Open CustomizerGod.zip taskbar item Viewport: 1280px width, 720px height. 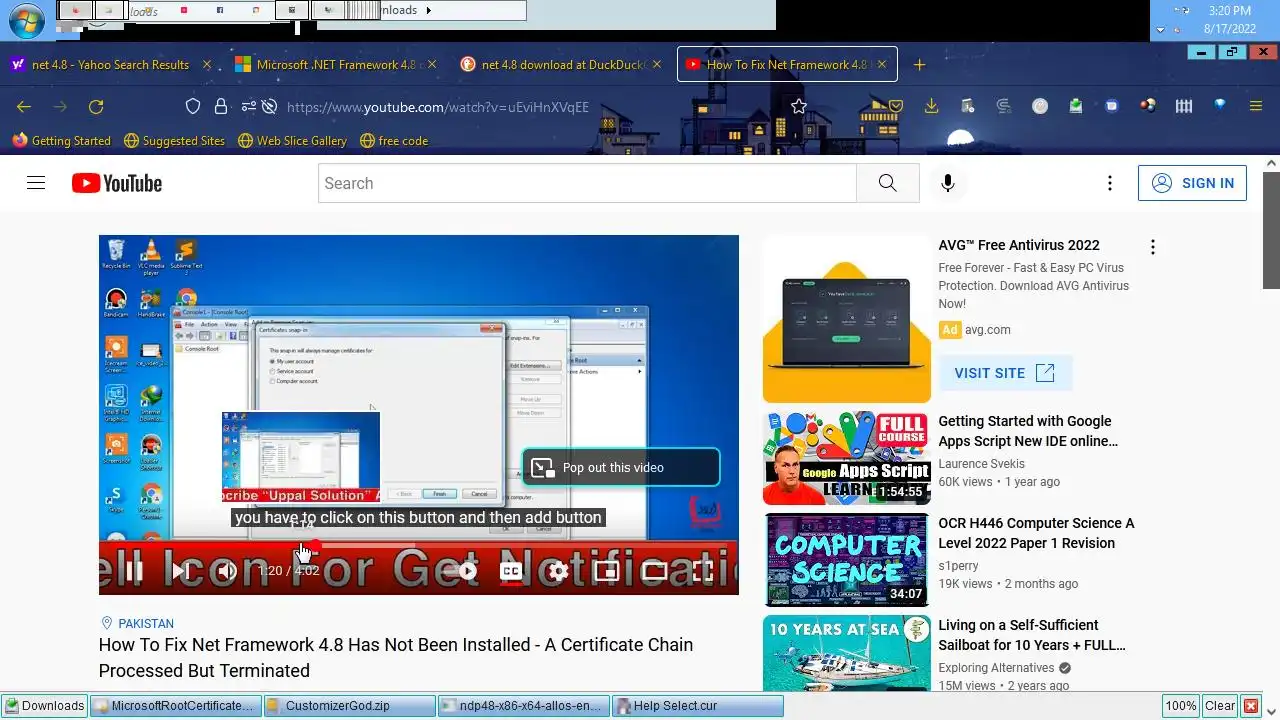point(350,706)
